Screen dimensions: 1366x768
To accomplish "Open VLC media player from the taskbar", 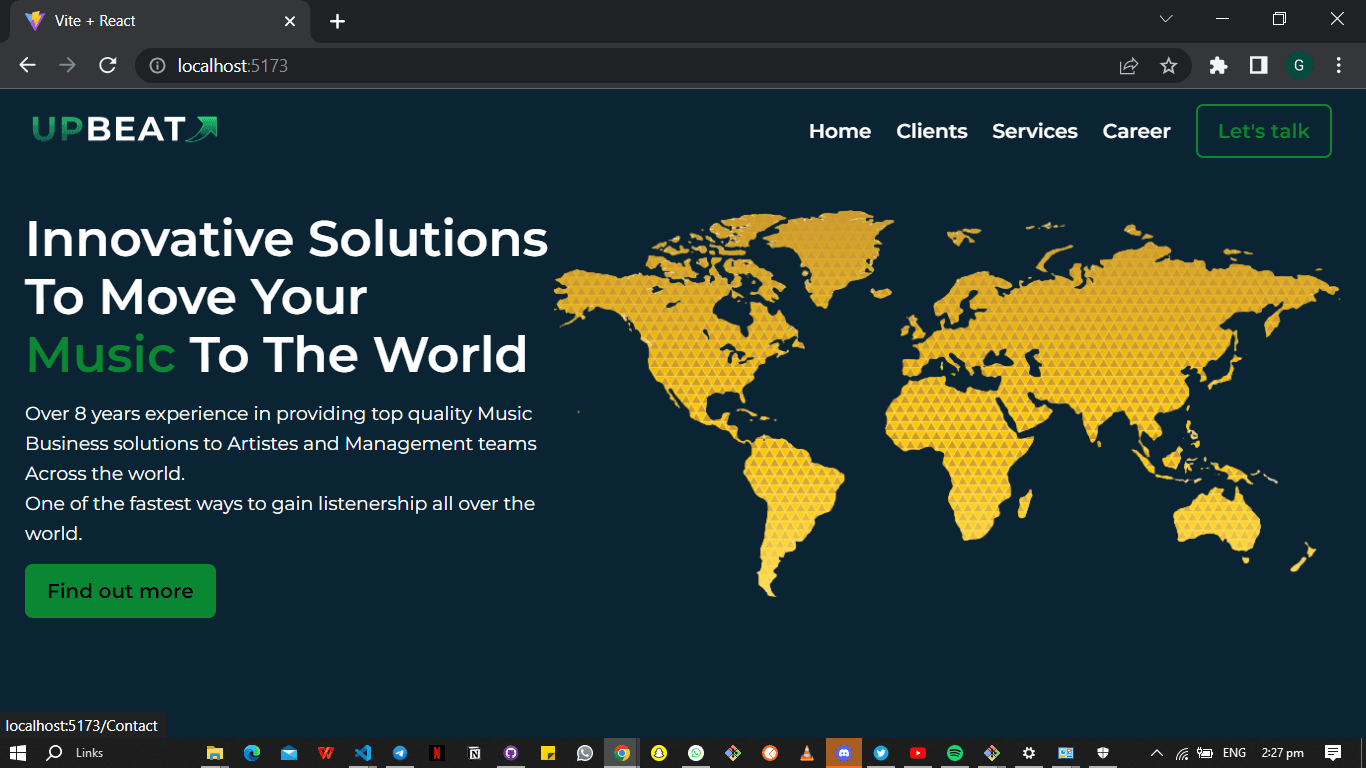I will tap(807, 753).
